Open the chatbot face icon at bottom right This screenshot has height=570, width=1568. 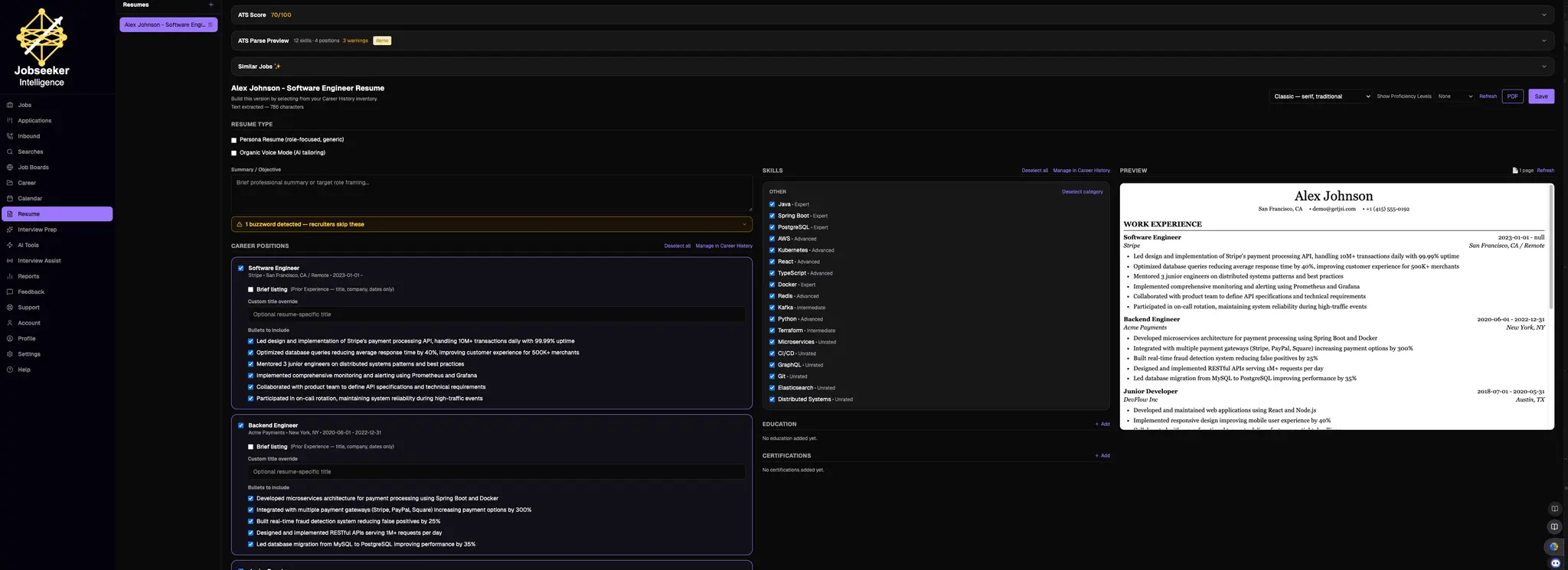click(1555, 563)
